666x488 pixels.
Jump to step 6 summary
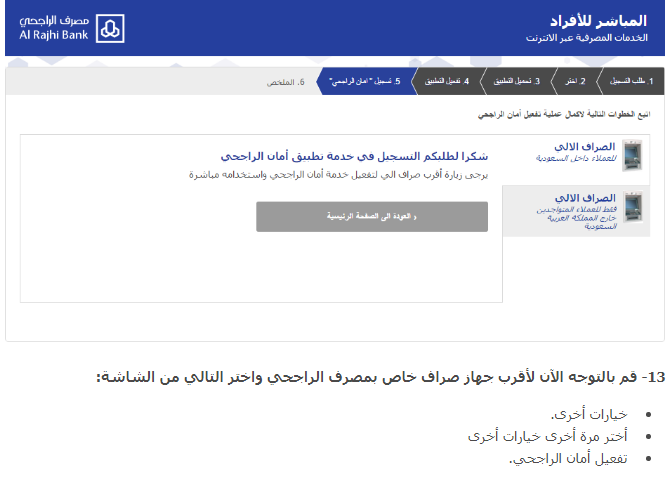(x=286, y=81)
